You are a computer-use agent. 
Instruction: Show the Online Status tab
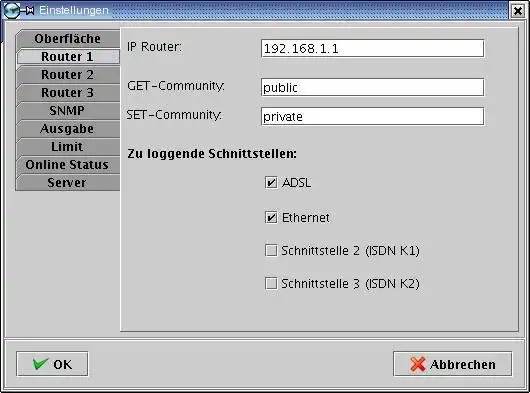68,165
